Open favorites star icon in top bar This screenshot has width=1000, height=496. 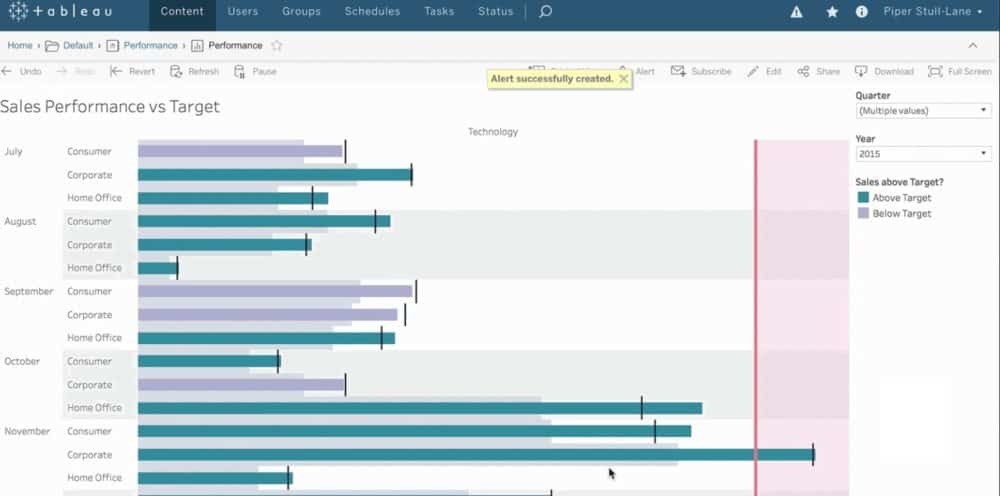pyautogui.click(x=832, y=12)
